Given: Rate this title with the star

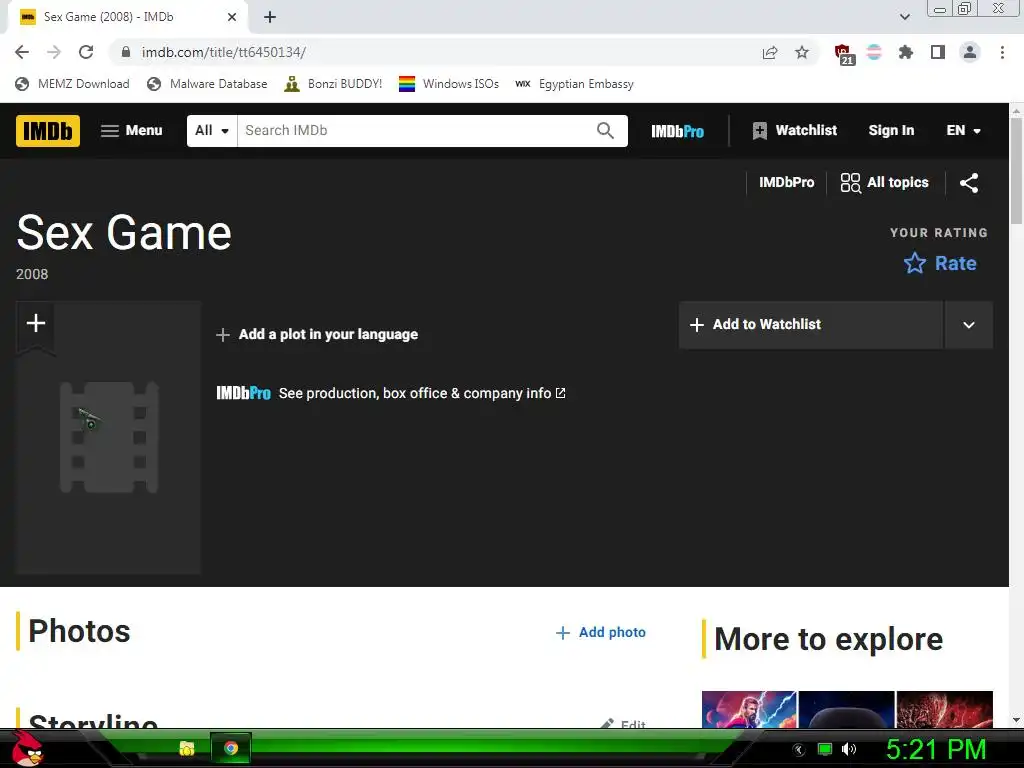Looking at the screenshot, I should pyautogui.click(x=940, y=263).
